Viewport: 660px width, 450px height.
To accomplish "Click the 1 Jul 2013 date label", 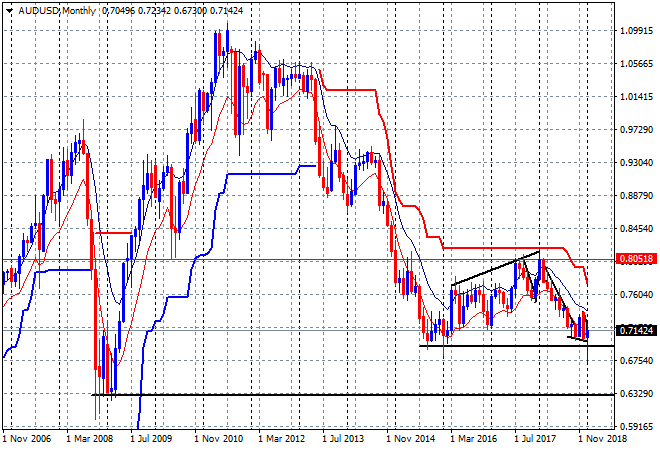I will [x=344, y=439].
